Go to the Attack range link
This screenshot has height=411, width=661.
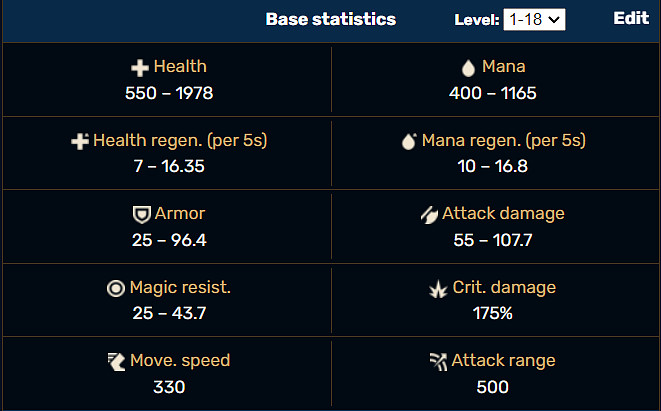[503, 360]
